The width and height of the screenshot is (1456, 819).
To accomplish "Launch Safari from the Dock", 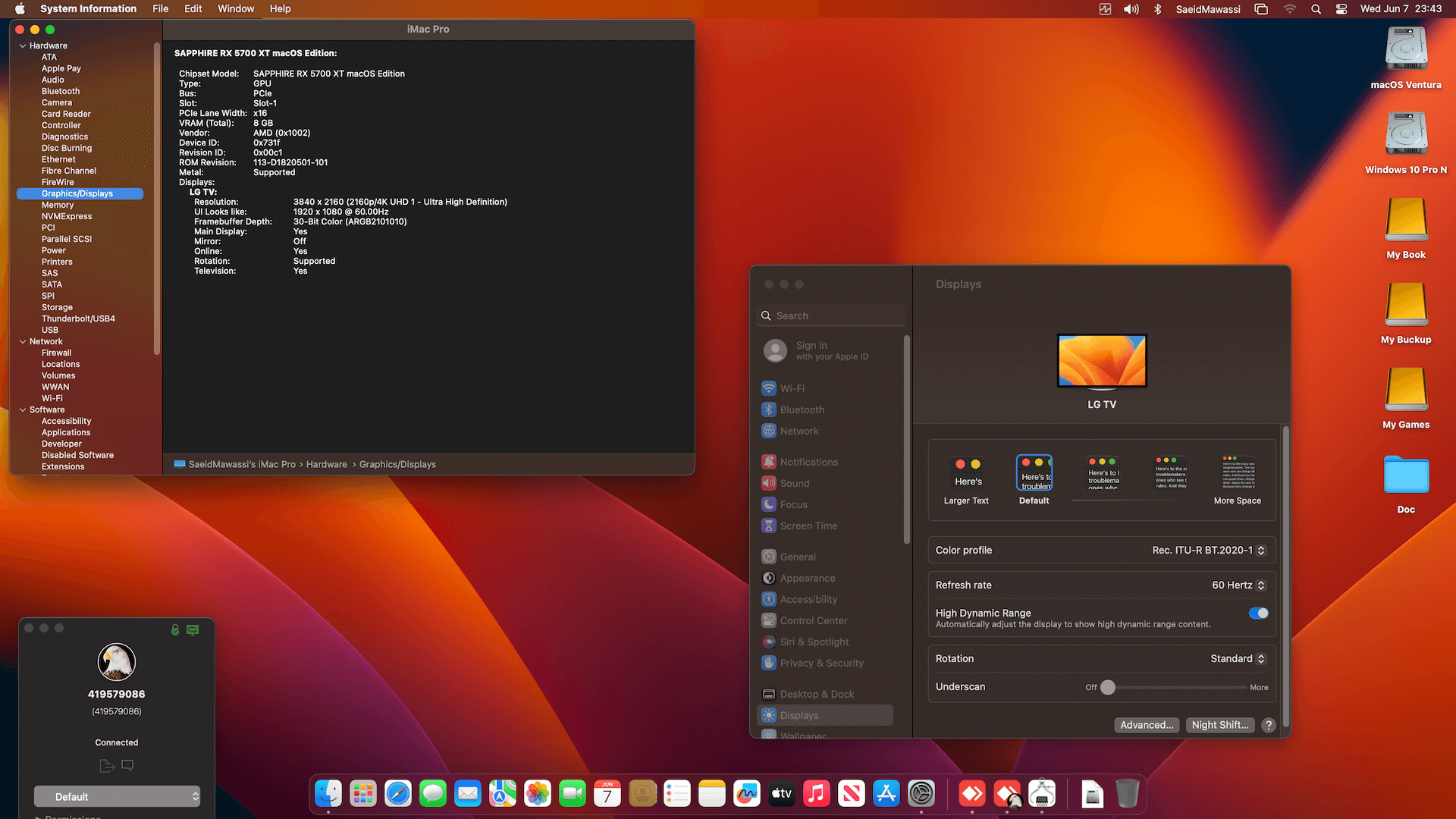I will click(398, 794).
